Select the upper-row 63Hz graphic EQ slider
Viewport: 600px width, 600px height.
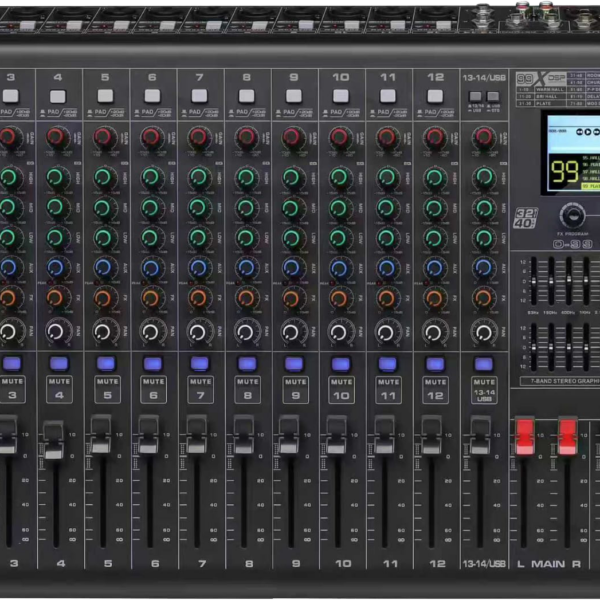(534, 281)
